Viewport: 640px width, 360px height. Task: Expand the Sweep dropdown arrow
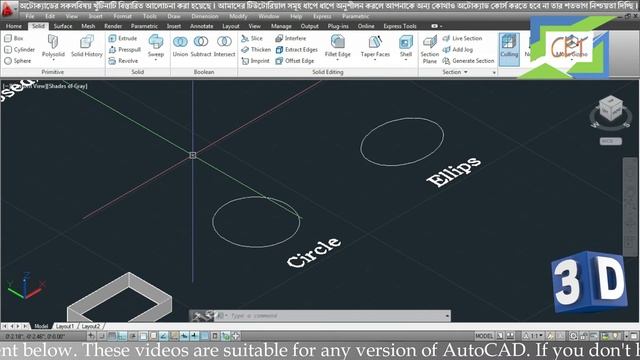(156, 60)
